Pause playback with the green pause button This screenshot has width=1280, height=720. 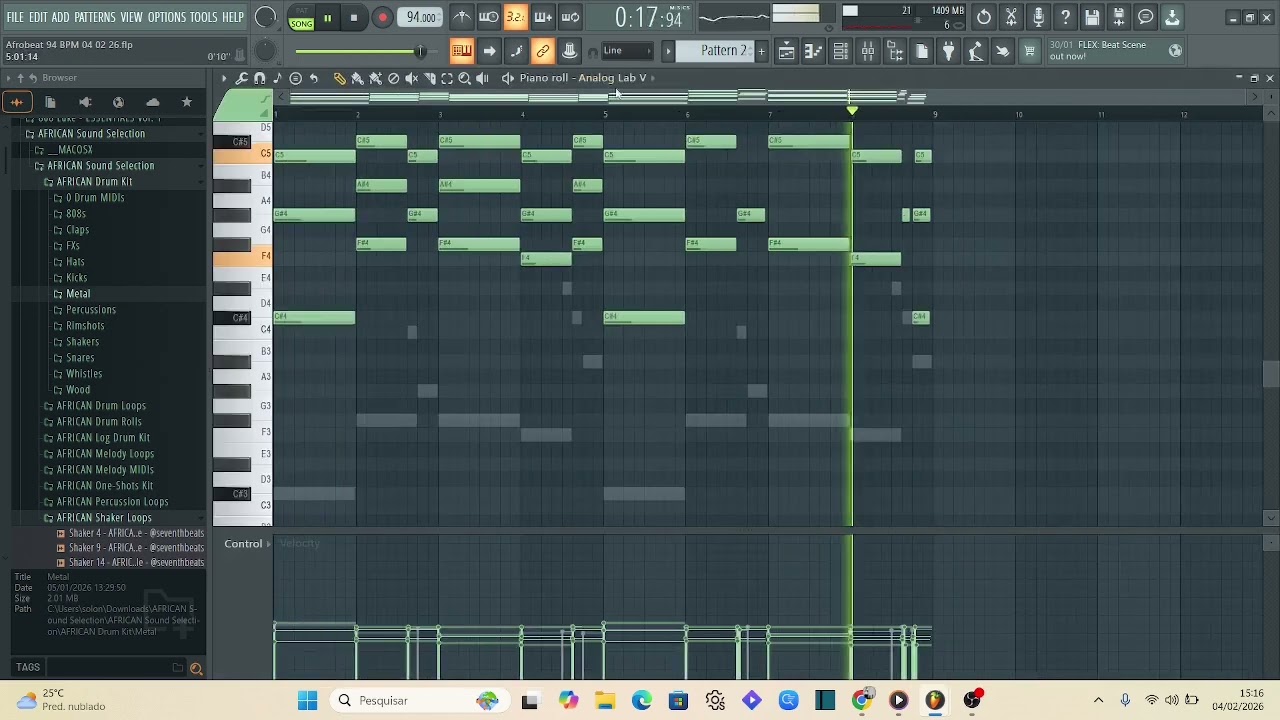pos(327,17)
